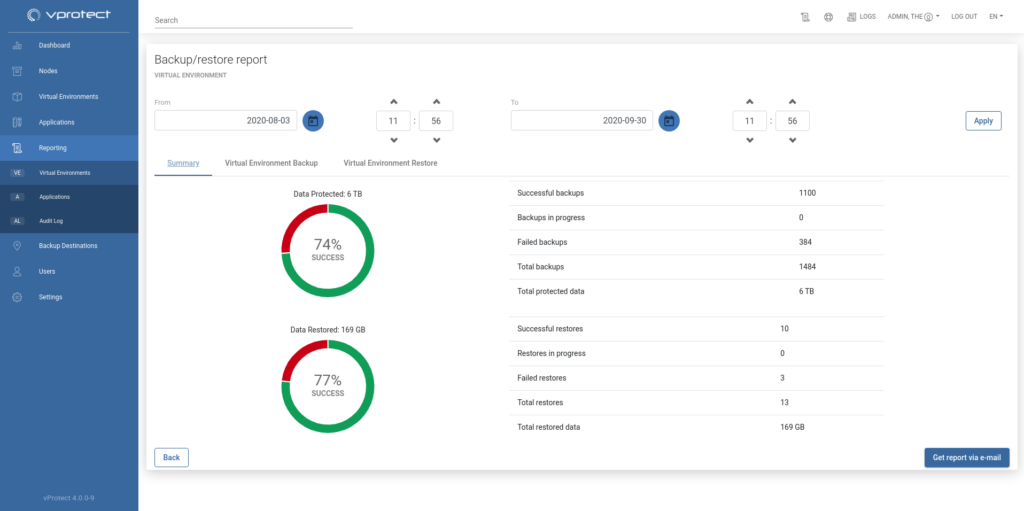The height and width of the screenshot is (511, 1024).
Task: Click the Users person icon in sidebar
Action: click(x=17, y=271)
